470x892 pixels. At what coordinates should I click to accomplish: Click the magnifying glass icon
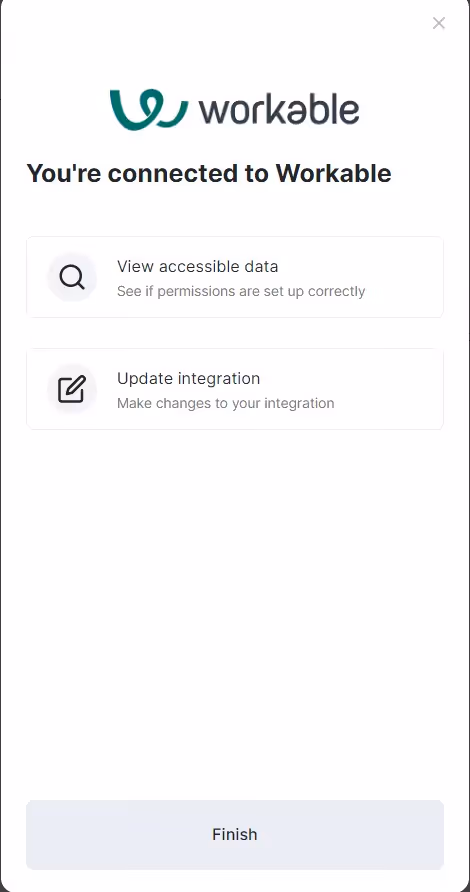point(72,278)
